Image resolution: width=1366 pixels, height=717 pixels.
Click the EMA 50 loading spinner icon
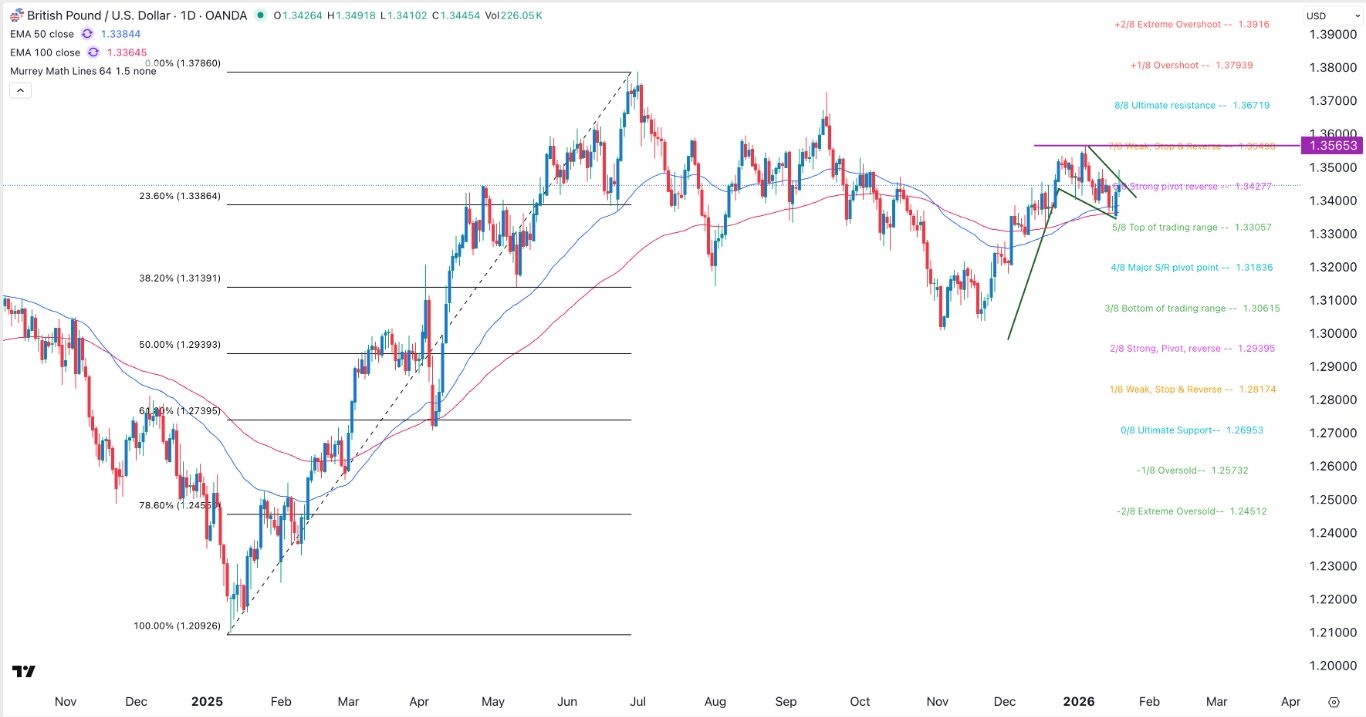click(x=86, y=34)
